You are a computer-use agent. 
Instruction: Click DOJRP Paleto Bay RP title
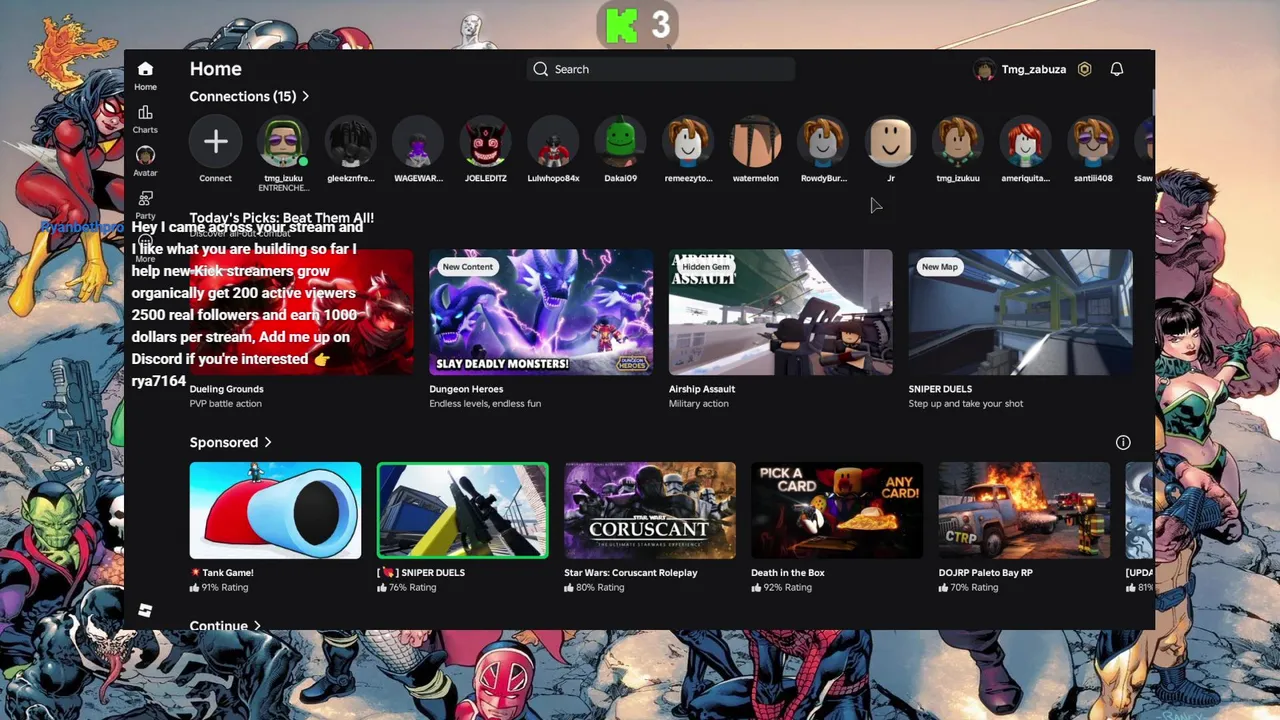pyautogui.click(x=988, y=573)
